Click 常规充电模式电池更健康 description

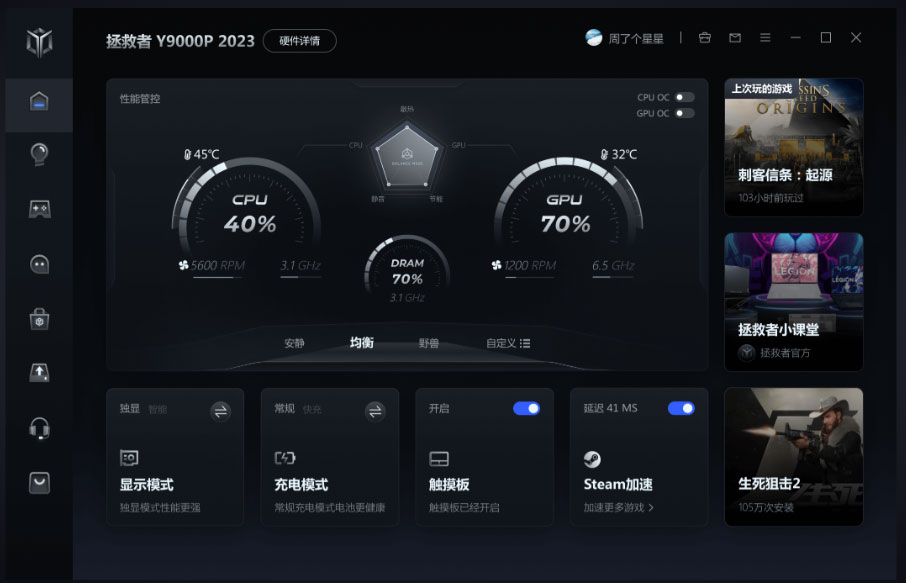pyautogui.click(x=329, y=507)
